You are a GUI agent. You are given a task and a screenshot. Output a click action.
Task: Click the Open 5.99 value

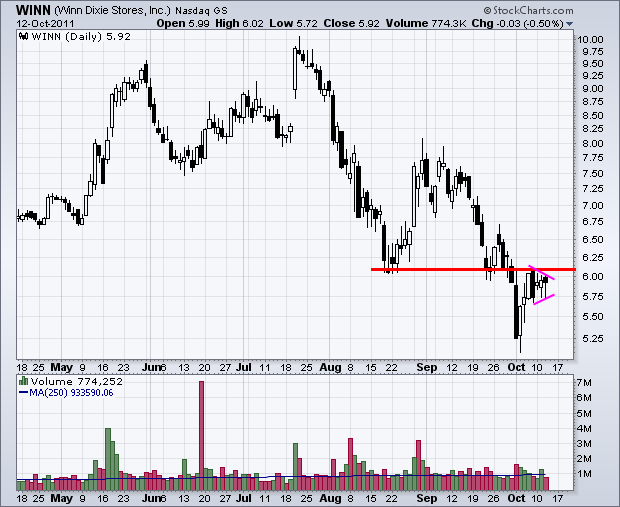(x=183, y=23)
